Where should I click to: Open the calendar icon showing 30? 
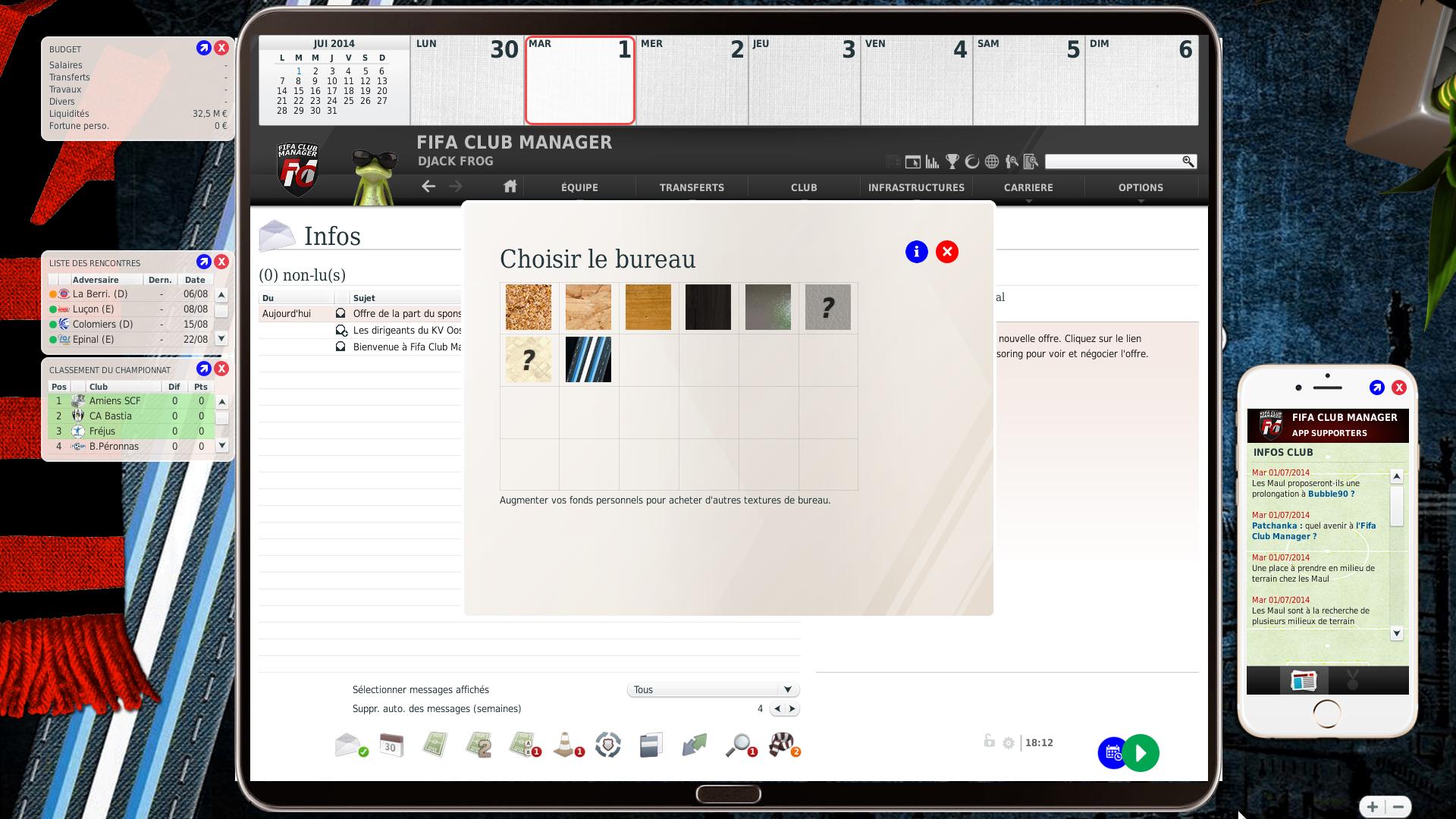tap(391, 745)
